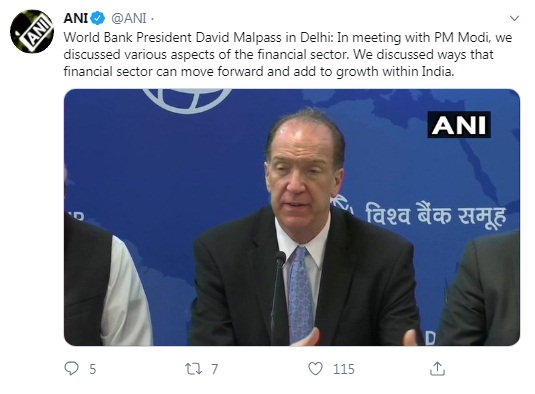Open the ANI display name link
The height and width of the screenshot is (394, 535).
(x=76, y=18)
